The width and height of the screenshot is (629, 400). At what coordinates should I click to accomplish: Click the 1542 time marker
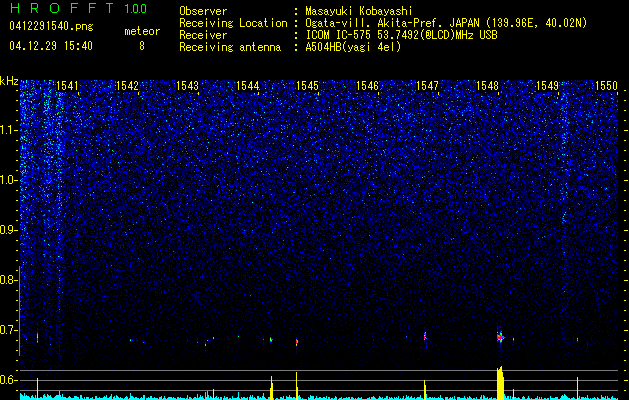point(127,85)
